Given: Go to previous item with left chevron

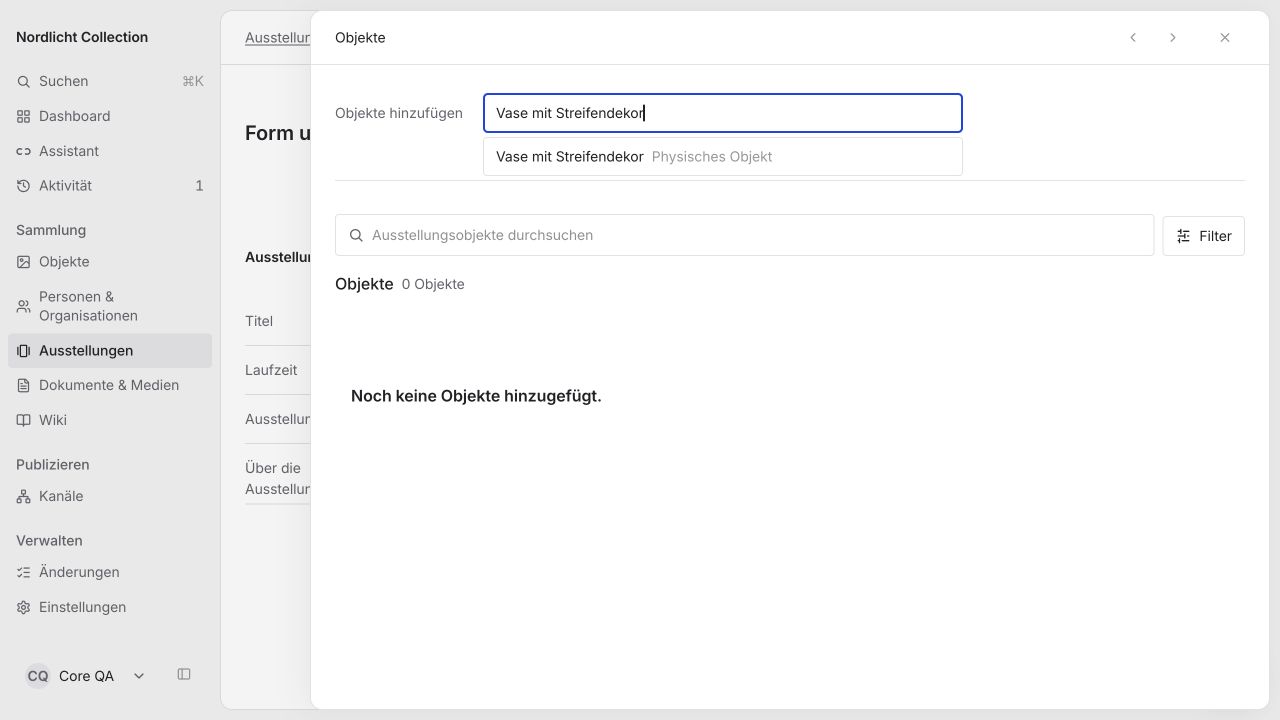Looking at the screenshot, I should click(x=1133, y=38).
